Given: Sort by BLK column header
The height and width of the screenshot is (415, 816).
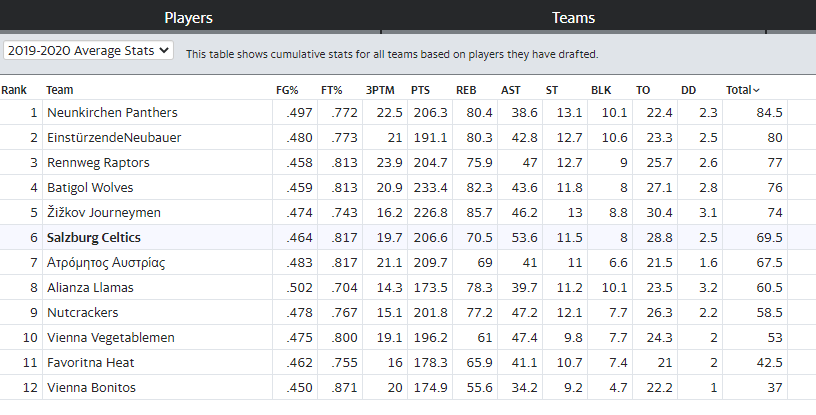Looking at the screenshot, I should (x=601, y=90).
